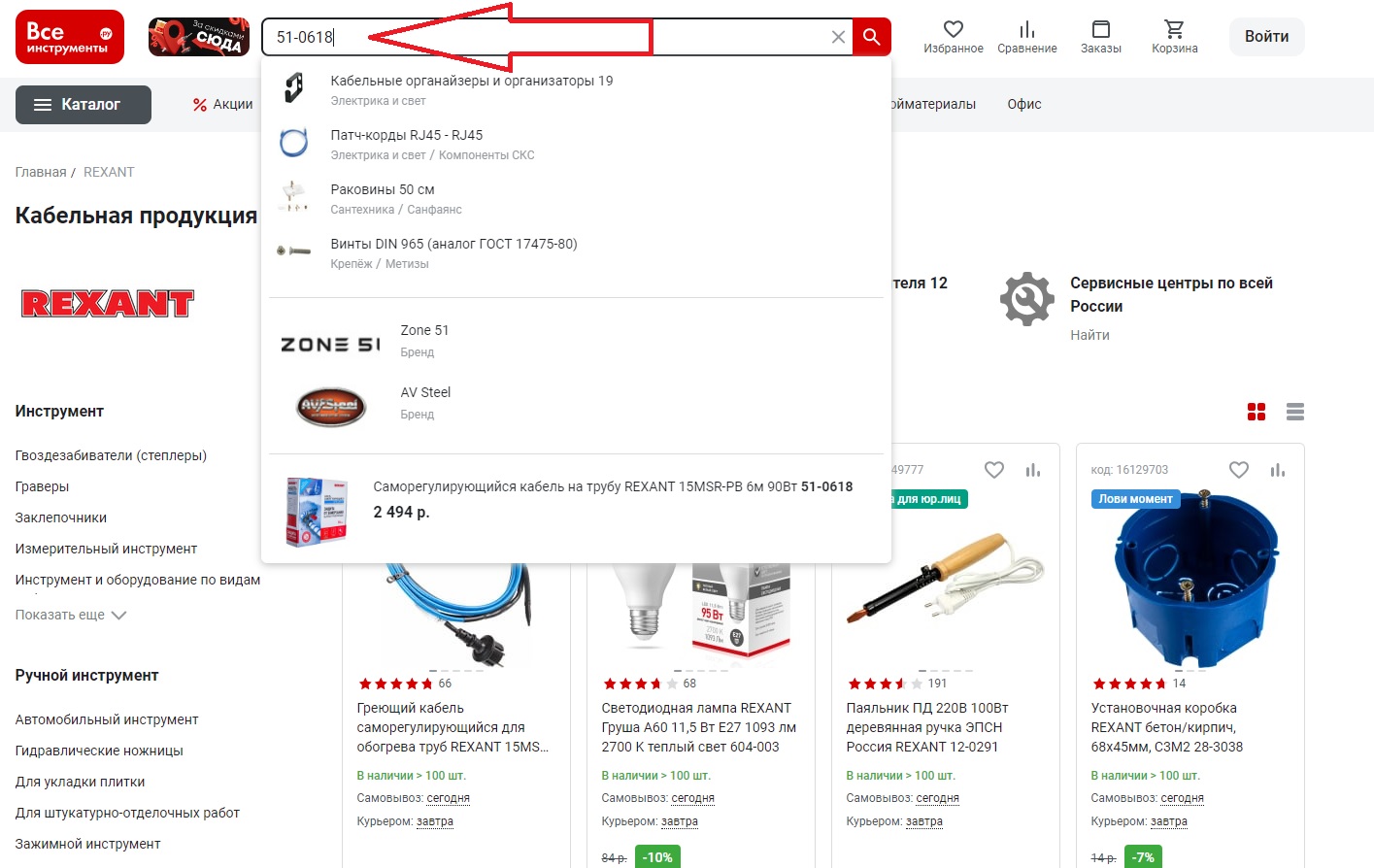Click the AV Steel brand logo
Screen dimensions: 1374x868
[331, 406]
